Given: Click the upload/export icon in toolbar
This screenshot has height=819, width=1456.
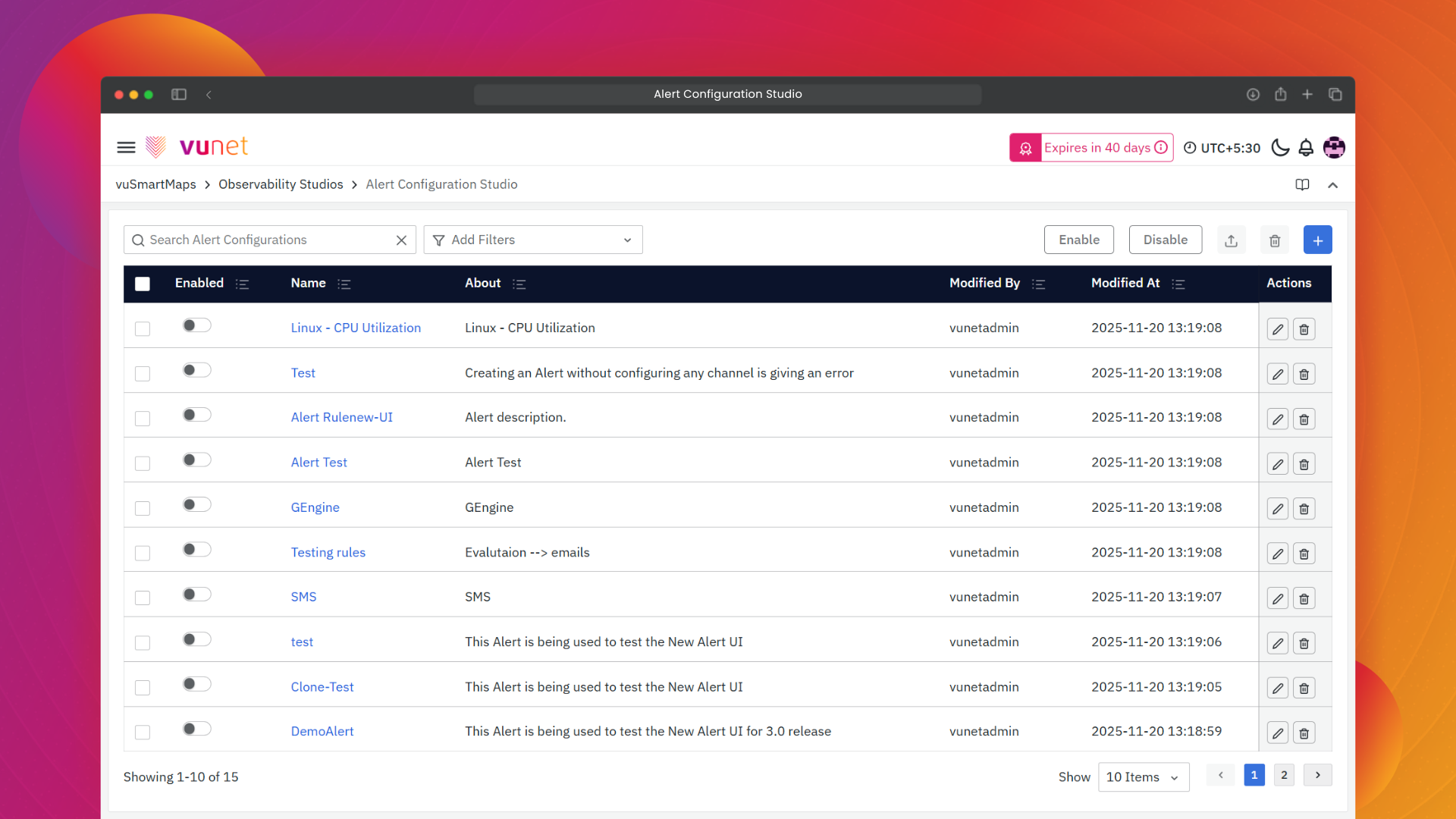Looking at the screenshot, I should (x=1231, y=240).
